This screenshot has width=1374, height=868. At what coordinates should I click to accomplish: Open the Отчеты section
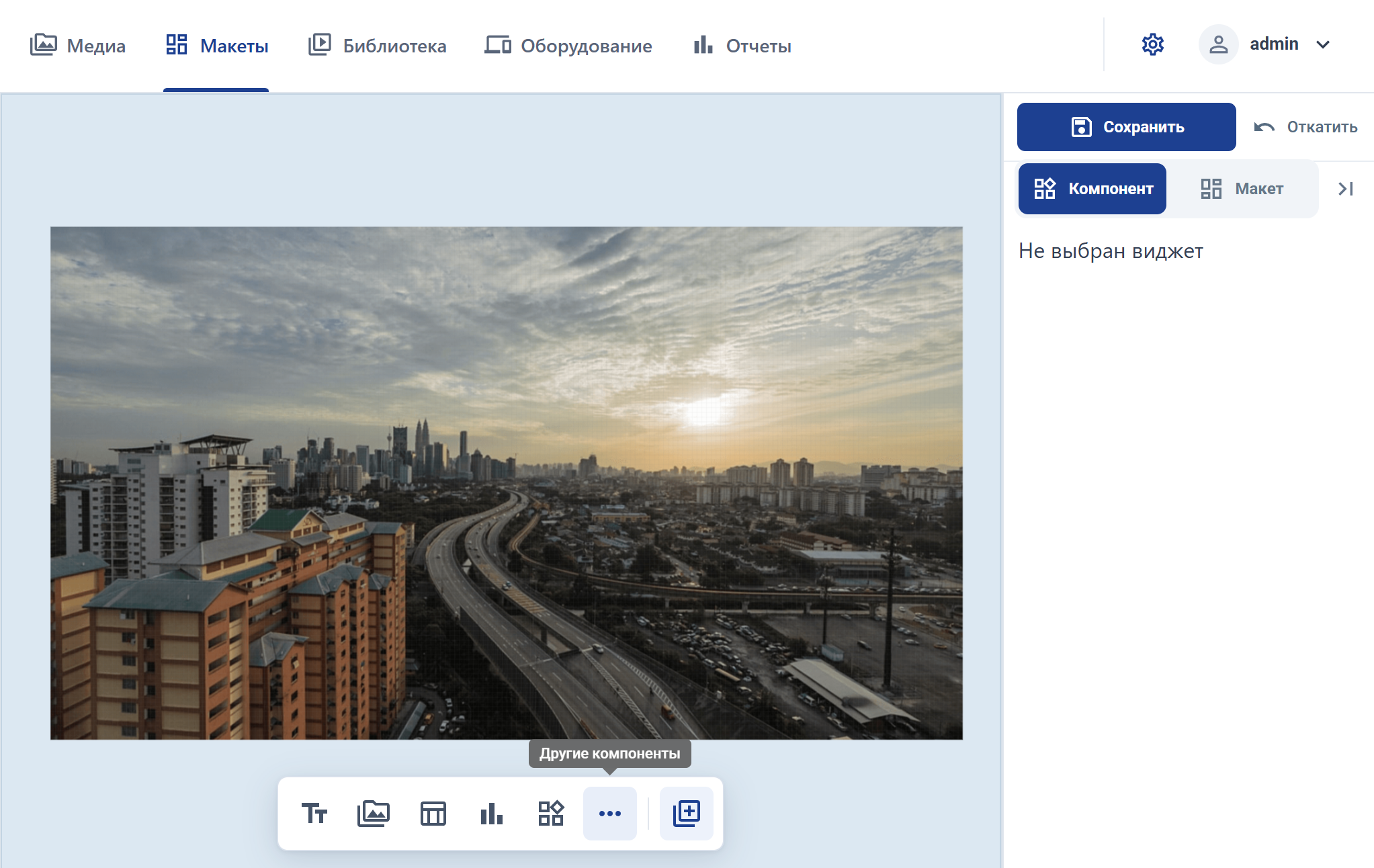point(742,45)
